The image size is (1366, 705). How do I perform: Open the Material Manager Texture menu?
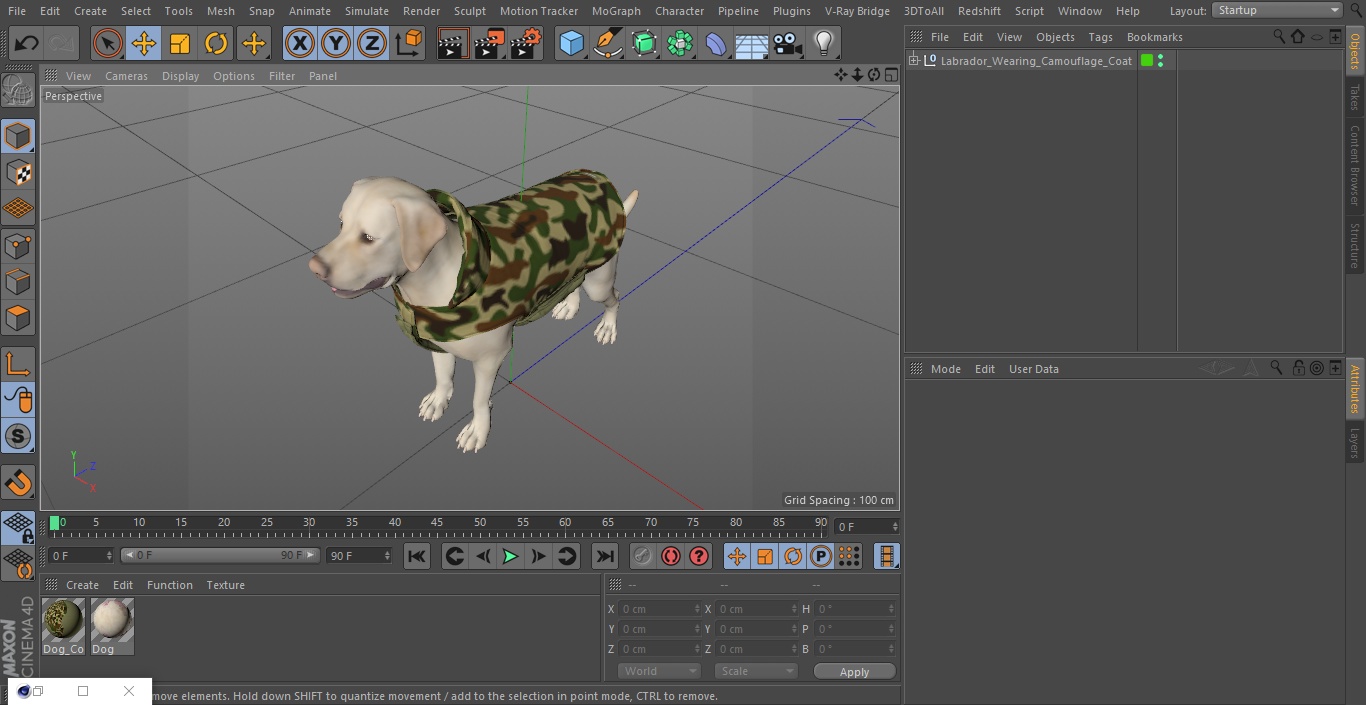(x=225, y=585)
